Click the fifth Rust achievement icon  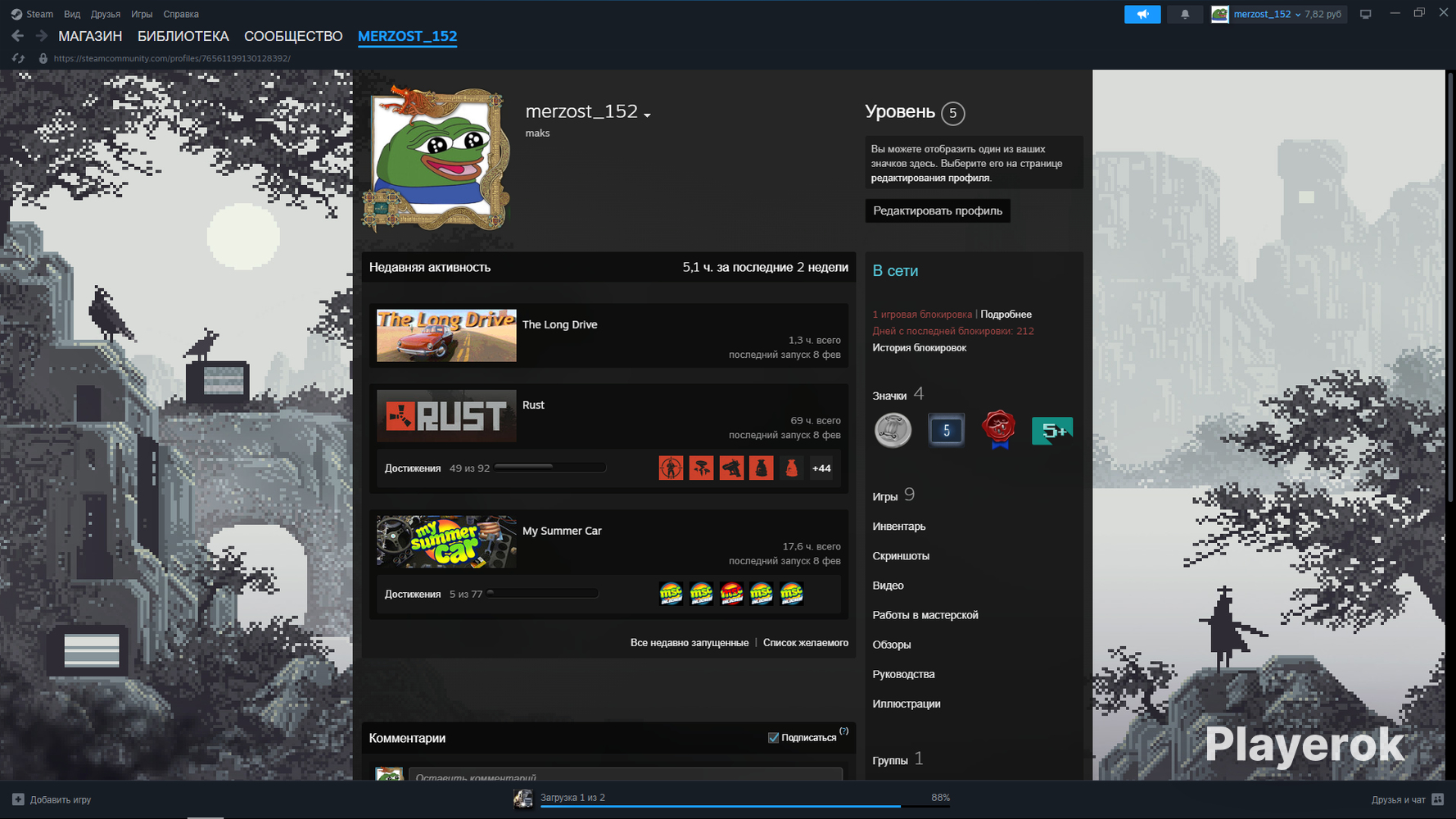(791, 468)
